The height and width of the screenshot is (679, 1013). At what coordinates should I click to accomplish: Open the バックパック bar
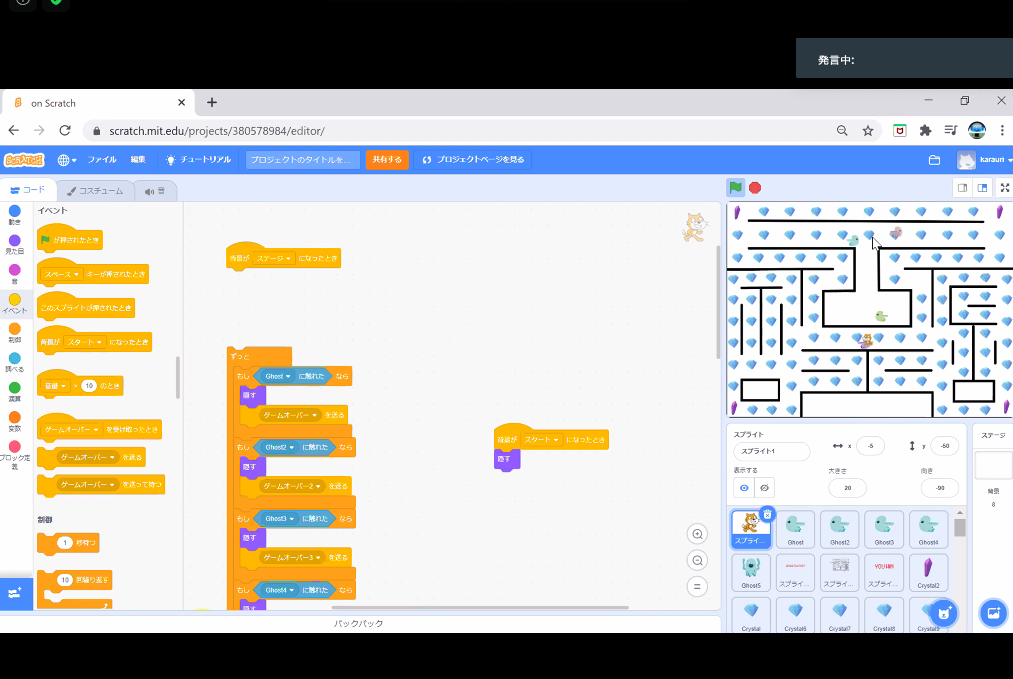coord(359,623)
